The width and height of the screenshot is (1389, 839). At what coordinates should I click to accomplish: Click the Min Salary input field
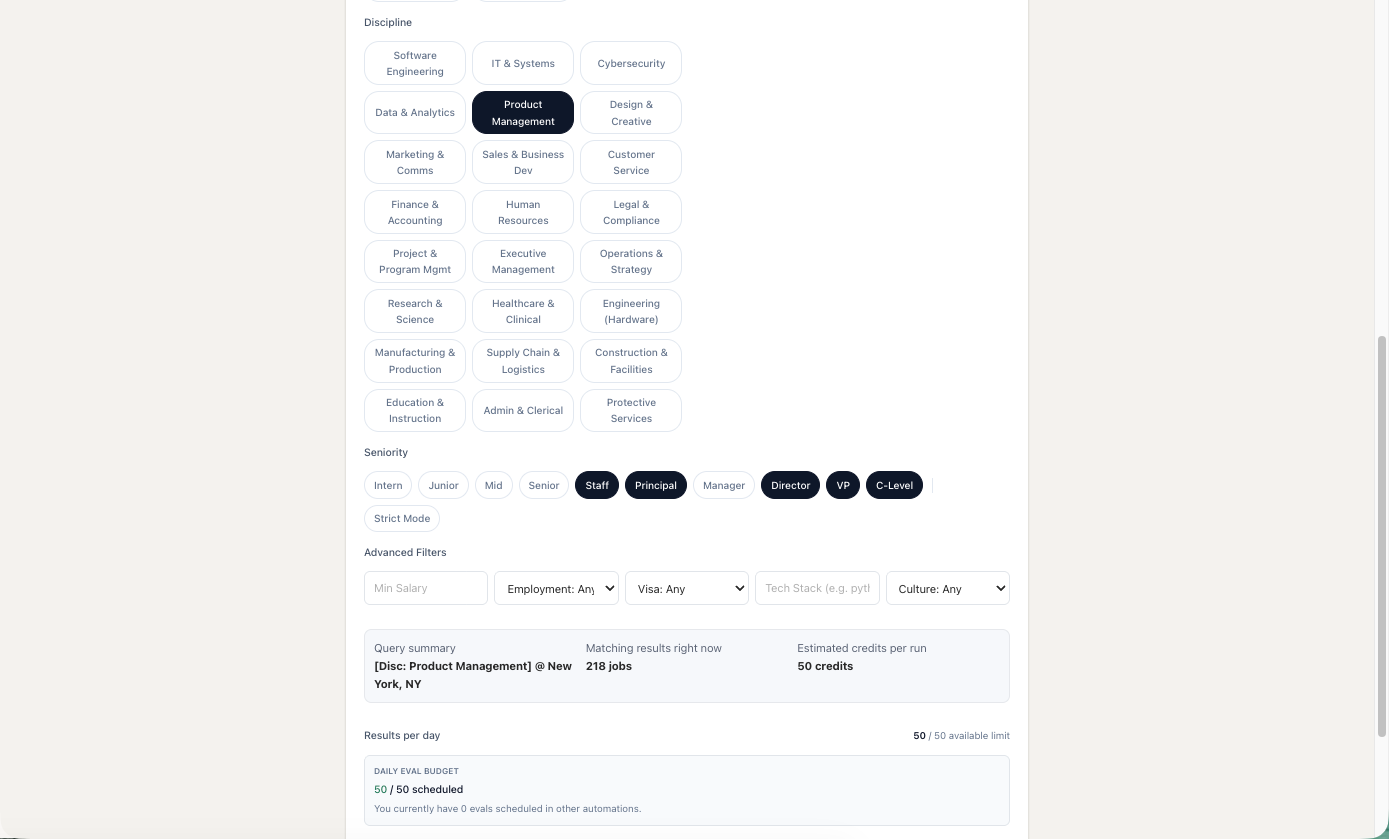coord(425,588)
